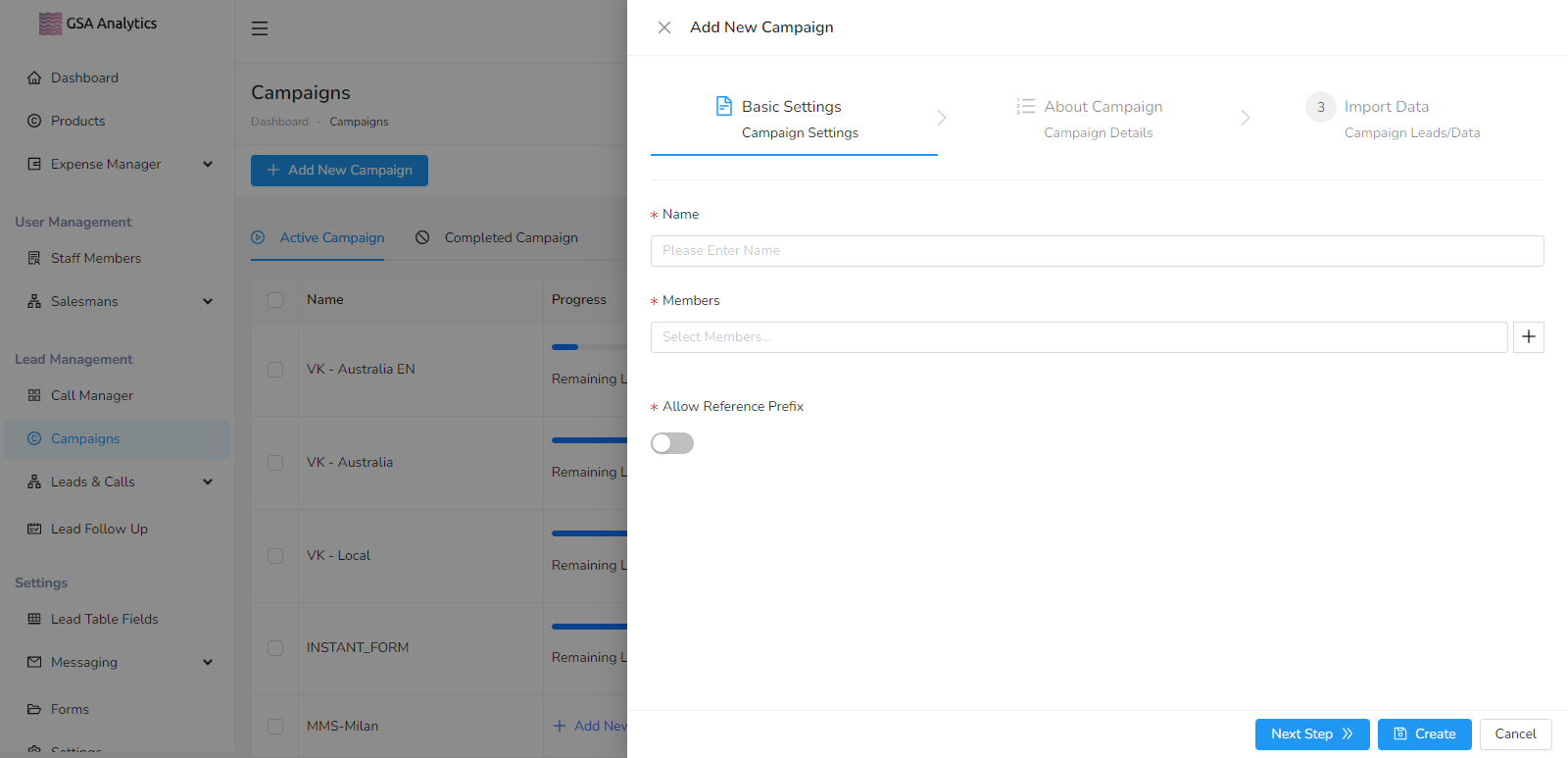This screenshot has width=1568, height=758.
Task: Check the VK - Australia EN row checkbox
Action: (275, 370)
